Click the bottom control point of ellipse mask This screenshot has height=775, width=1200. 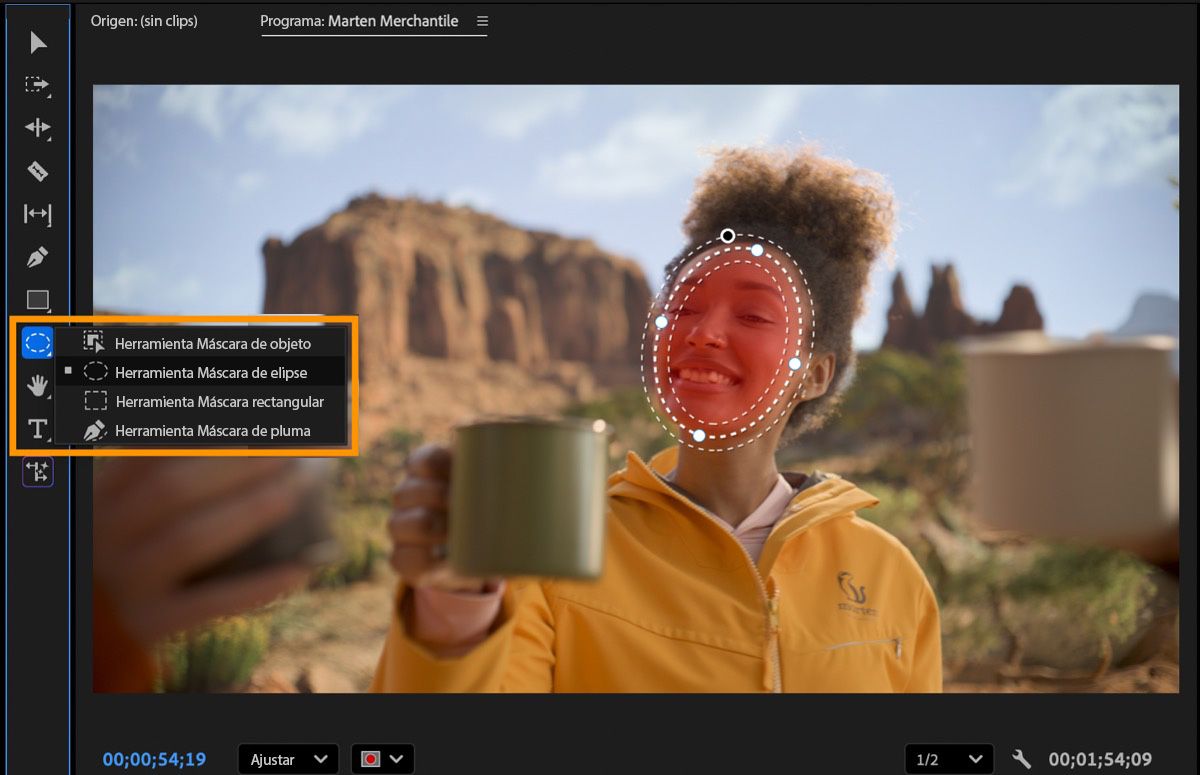coord(699,436)
